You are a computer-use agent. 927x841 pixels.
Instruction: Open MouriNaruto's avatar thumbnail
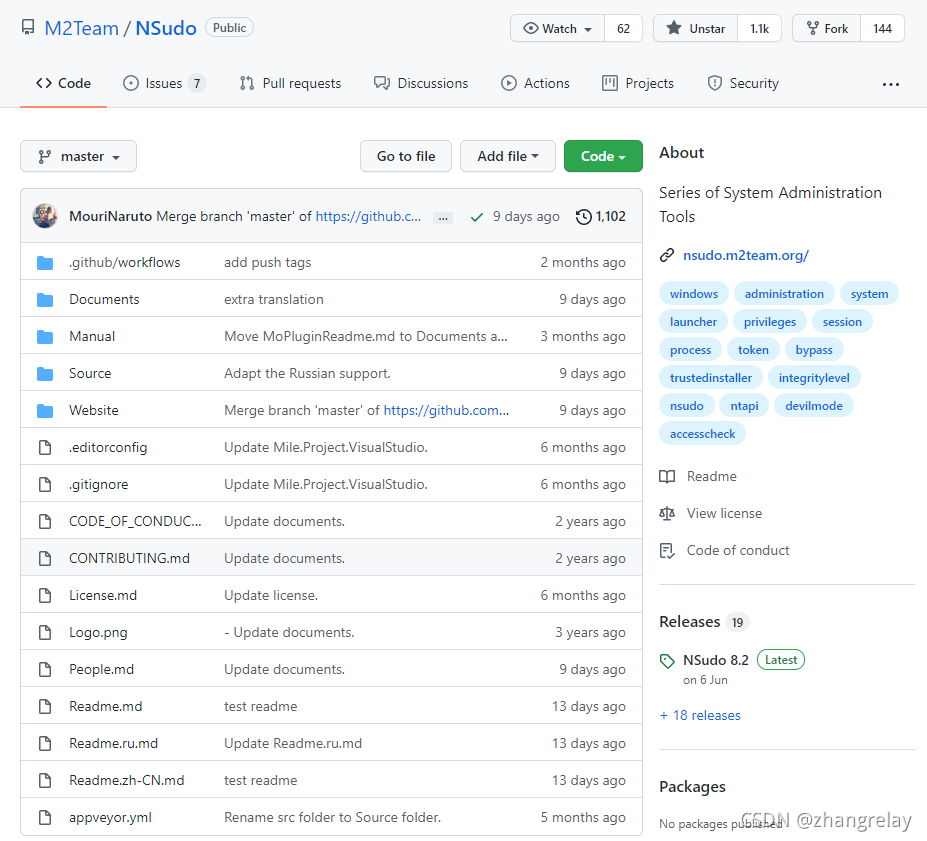click(x=45, y=216)
